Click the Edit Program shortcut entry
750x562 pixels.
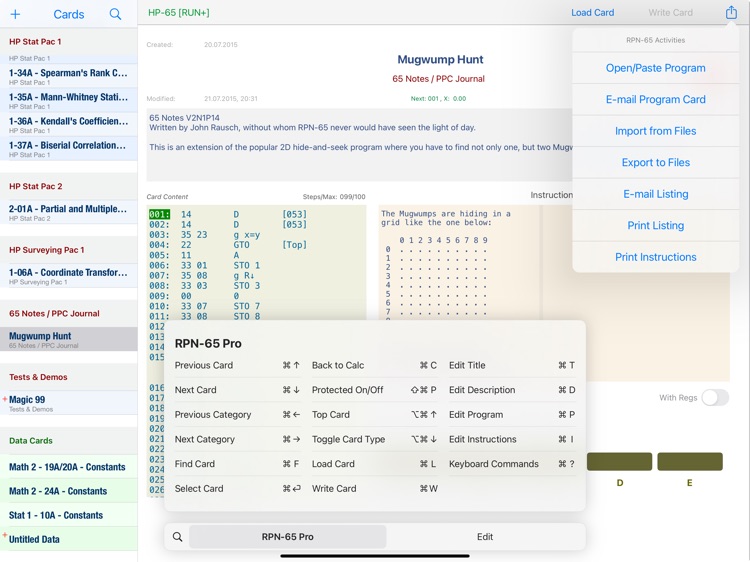(x=512, y=415)
